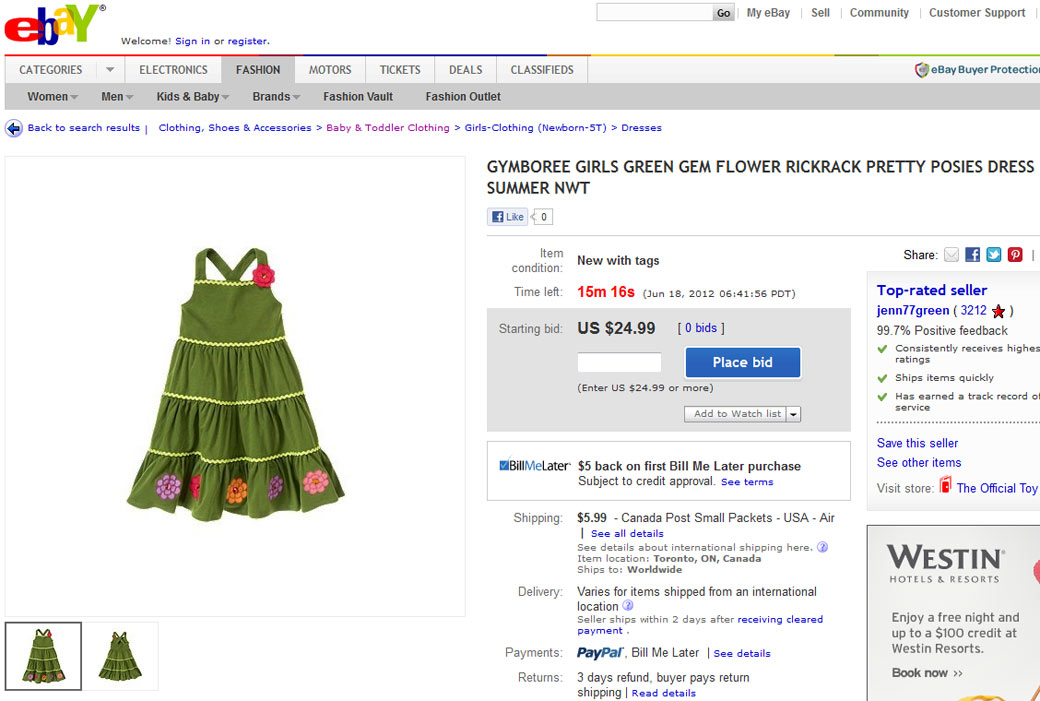Switch to the Motors tab
Screen dimensions: 1040x701
330,70
